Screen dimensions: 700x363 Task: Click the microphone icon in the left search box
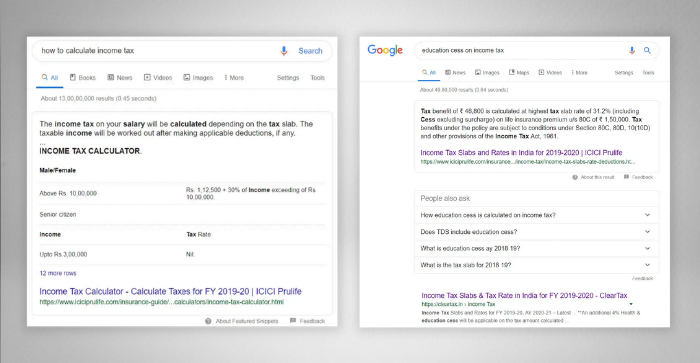283,51
